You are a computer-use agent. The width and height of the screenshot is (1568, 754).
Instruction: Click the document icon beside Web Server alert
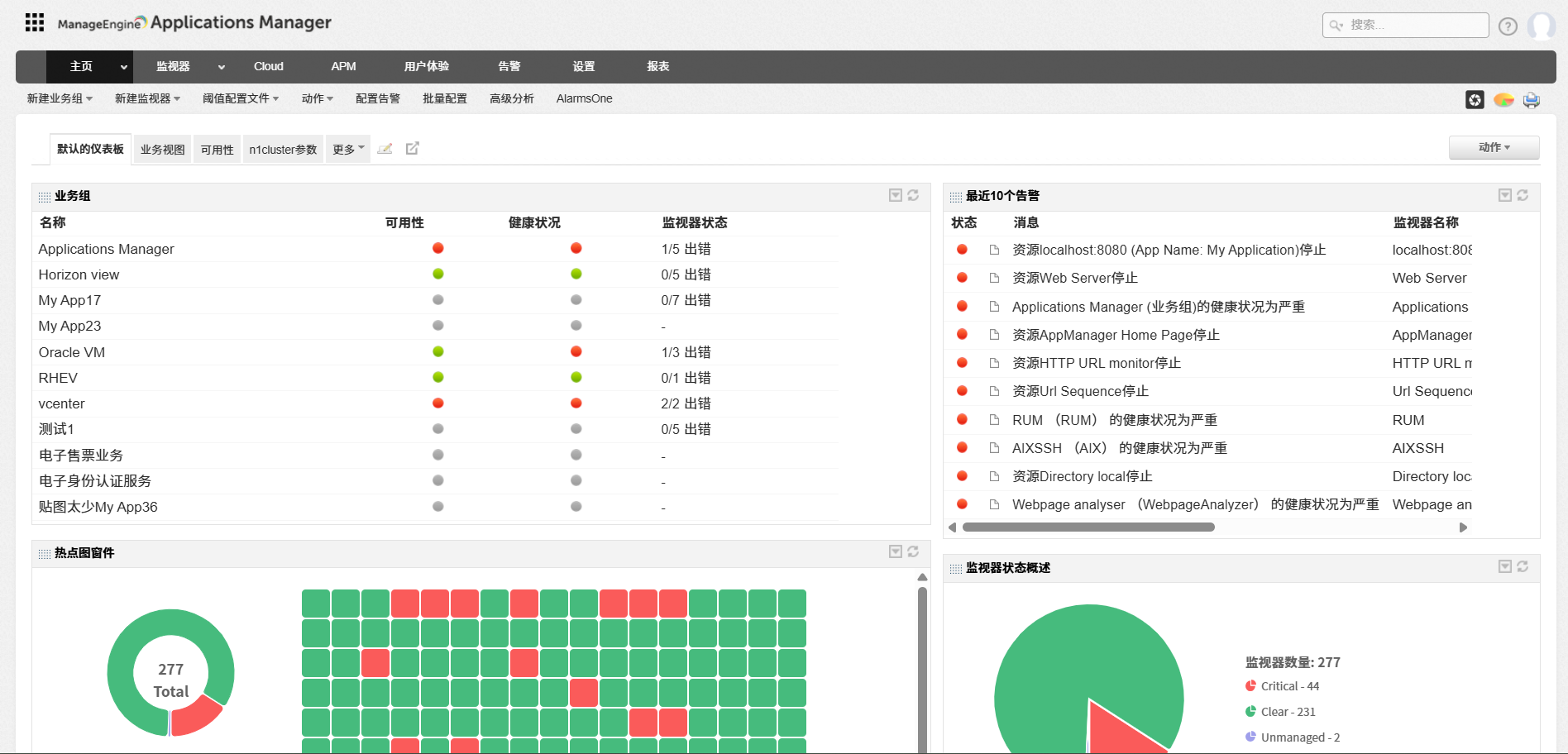994,278
